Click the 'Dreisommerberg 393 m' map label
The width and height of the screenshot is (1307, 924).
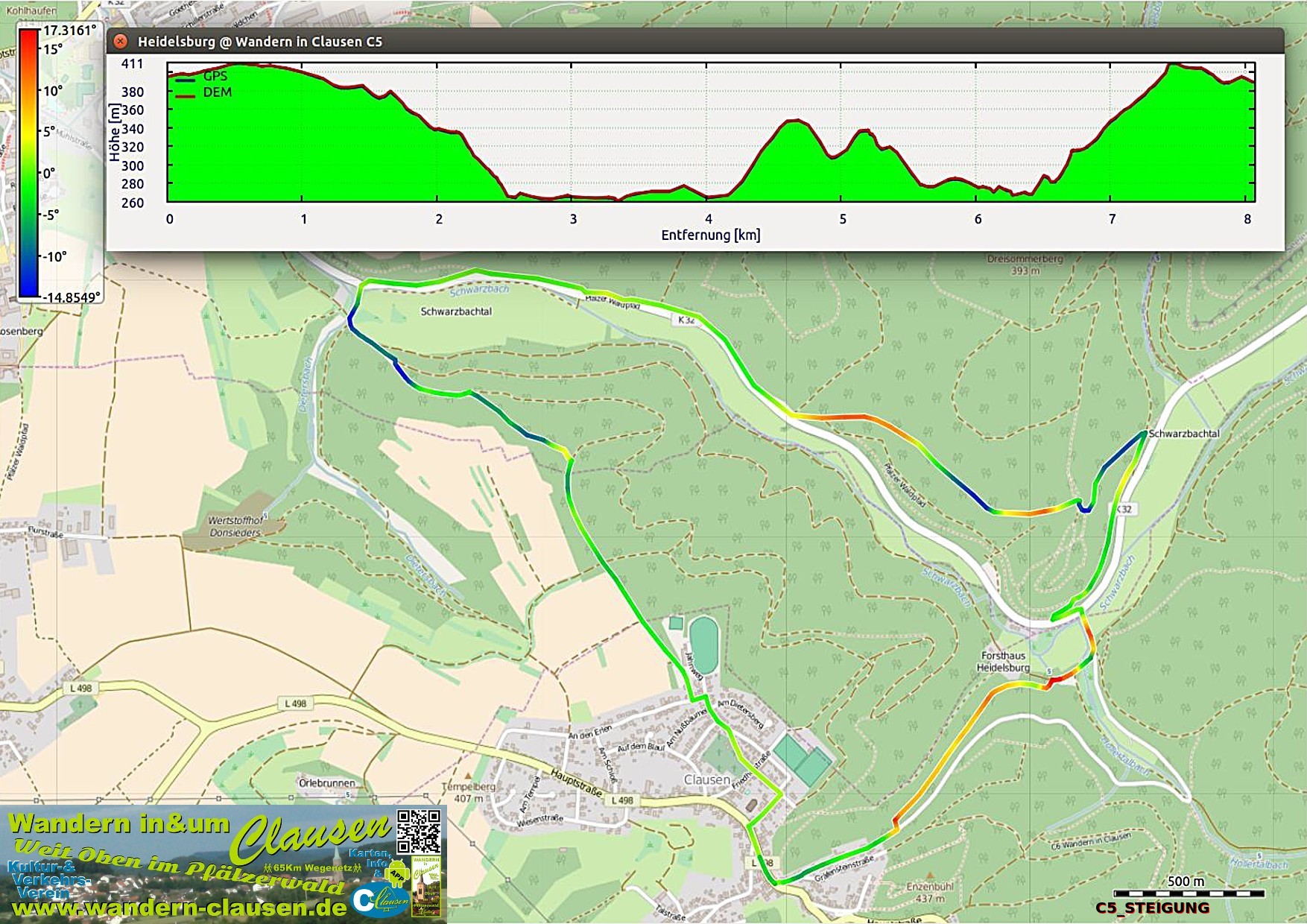coord(1025,265)
